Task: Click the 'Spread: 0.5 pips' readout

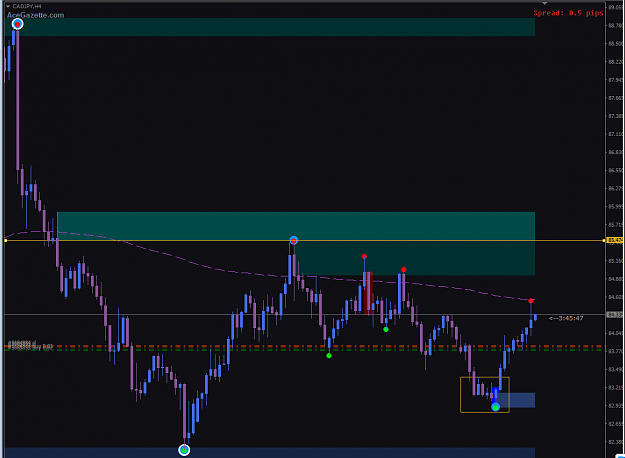Action: click(568, 13)
